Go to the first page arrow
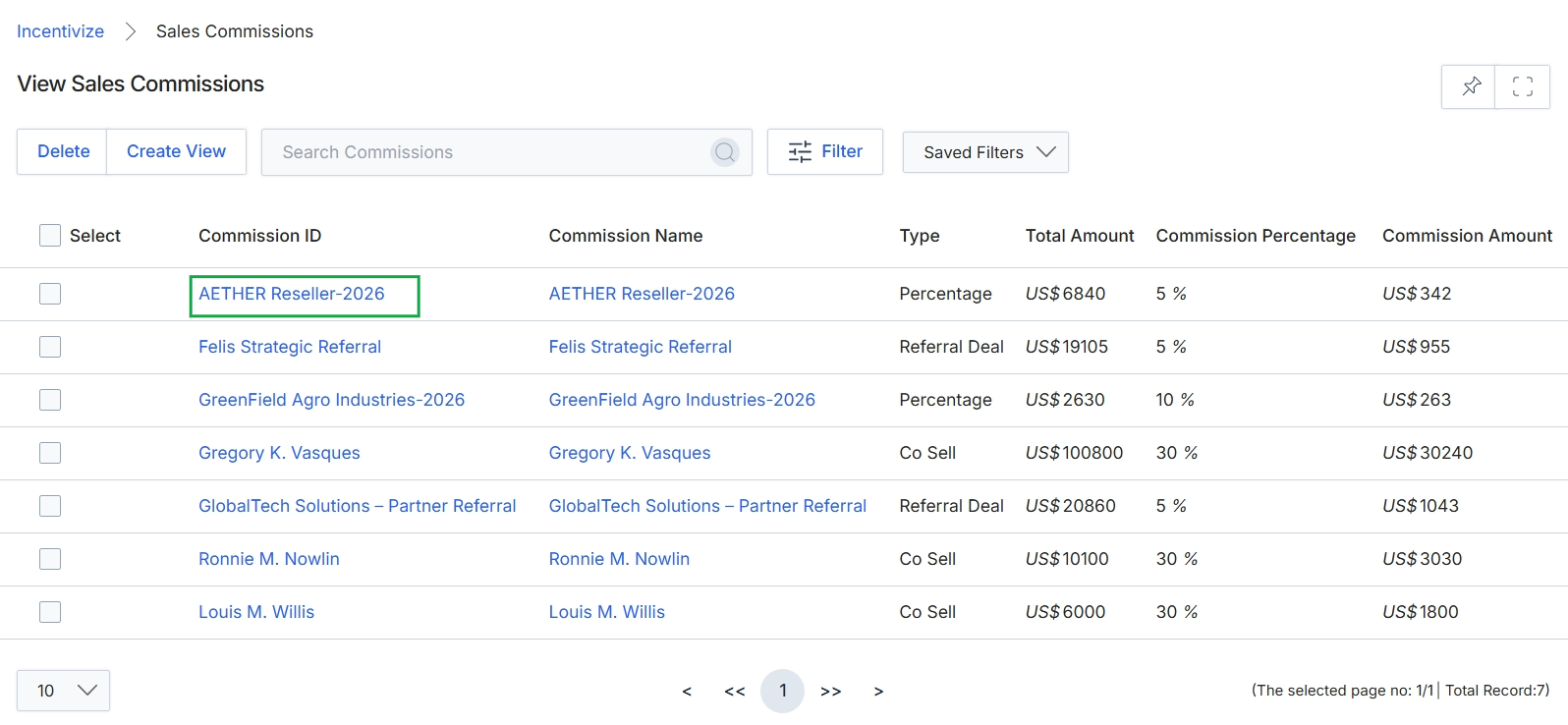This screenshot has height=725, width=1568. (x=687, y=692)
